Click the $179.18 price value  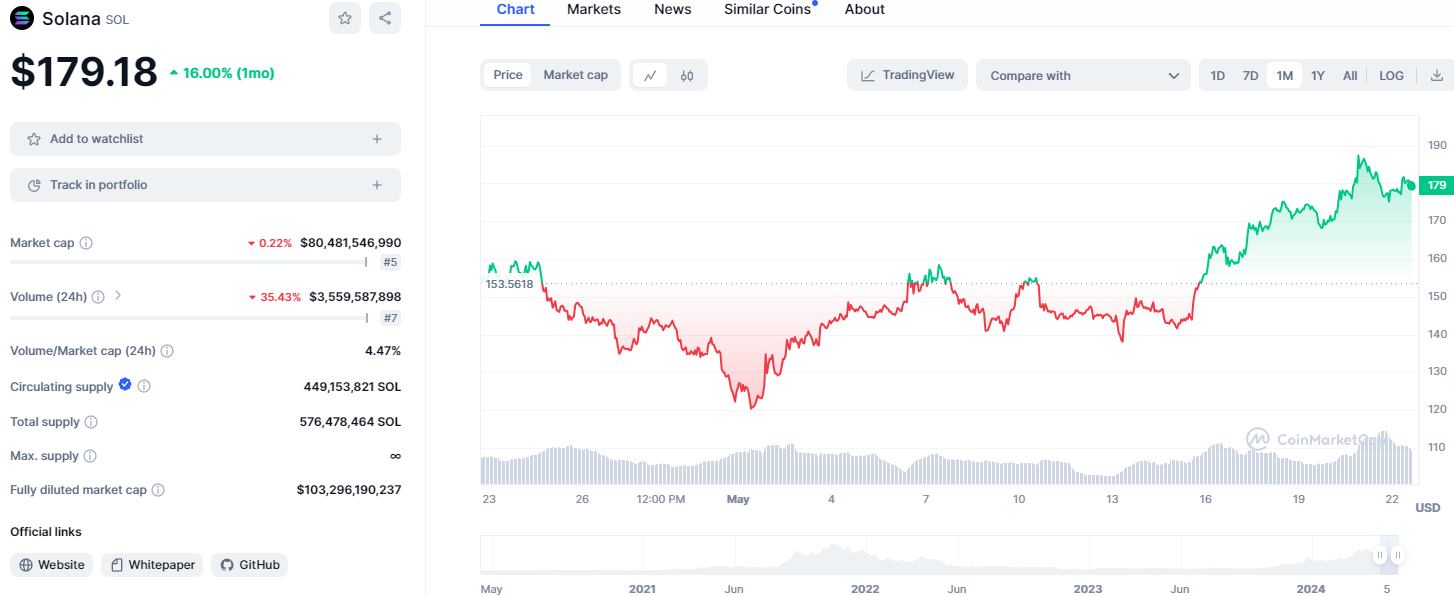tap(84, 72)
